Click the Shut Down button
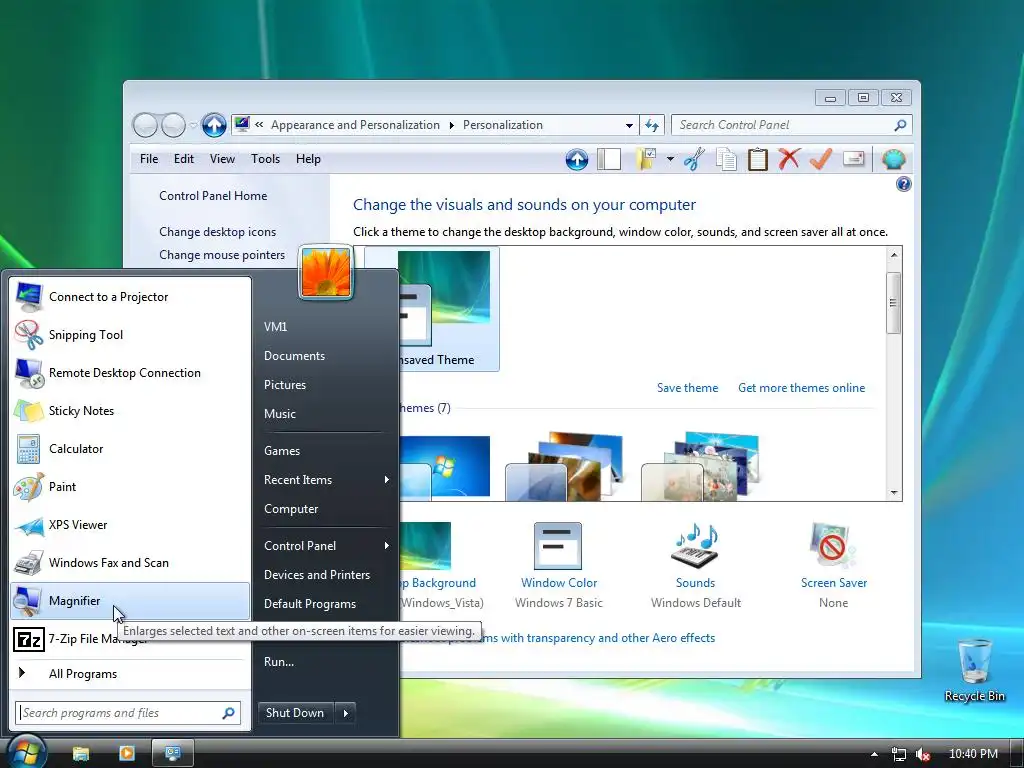The height and width of the screenshot is (768, 1024). [x=296, y=712]
